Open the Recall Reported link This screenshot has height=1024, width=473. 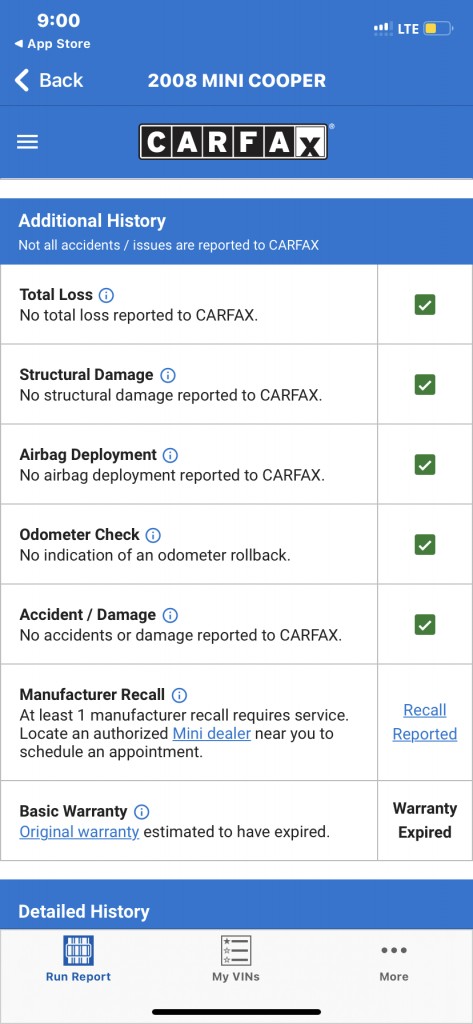425,722
